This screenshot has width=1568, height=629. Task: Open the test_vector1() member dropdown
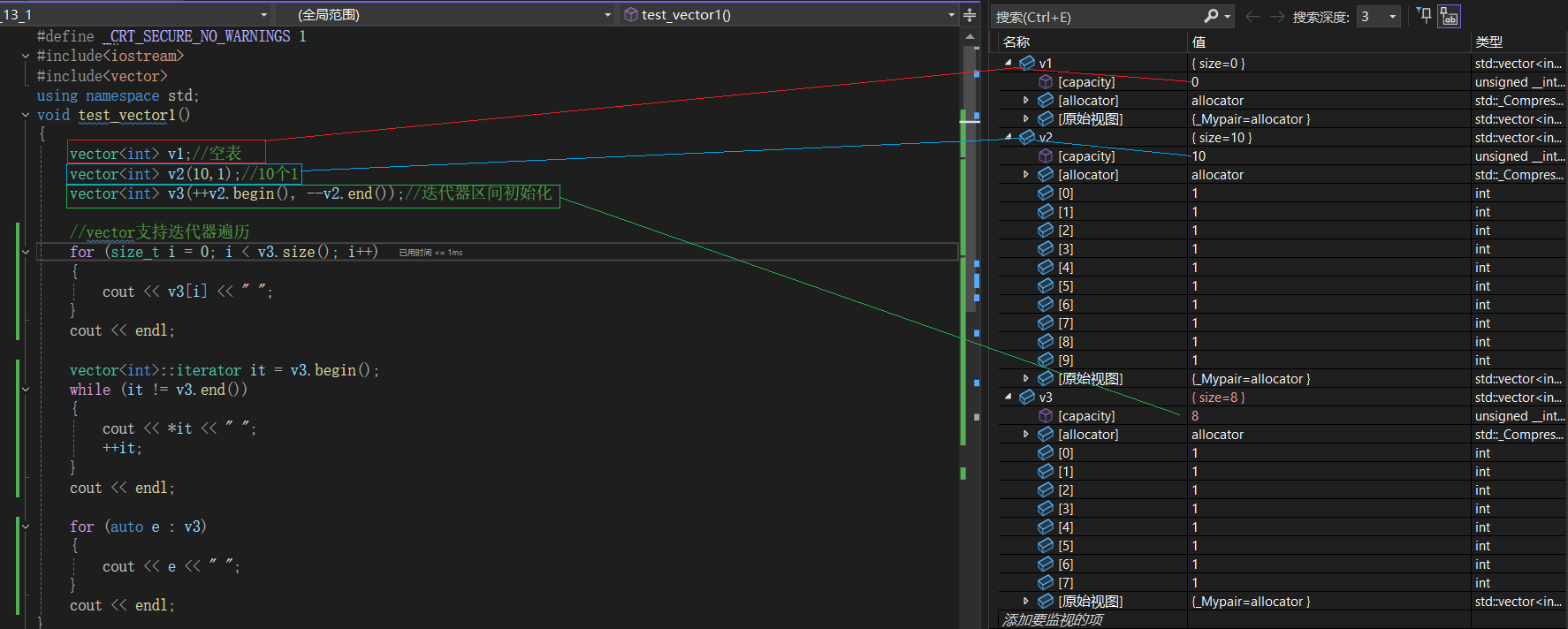pos(788,15)
